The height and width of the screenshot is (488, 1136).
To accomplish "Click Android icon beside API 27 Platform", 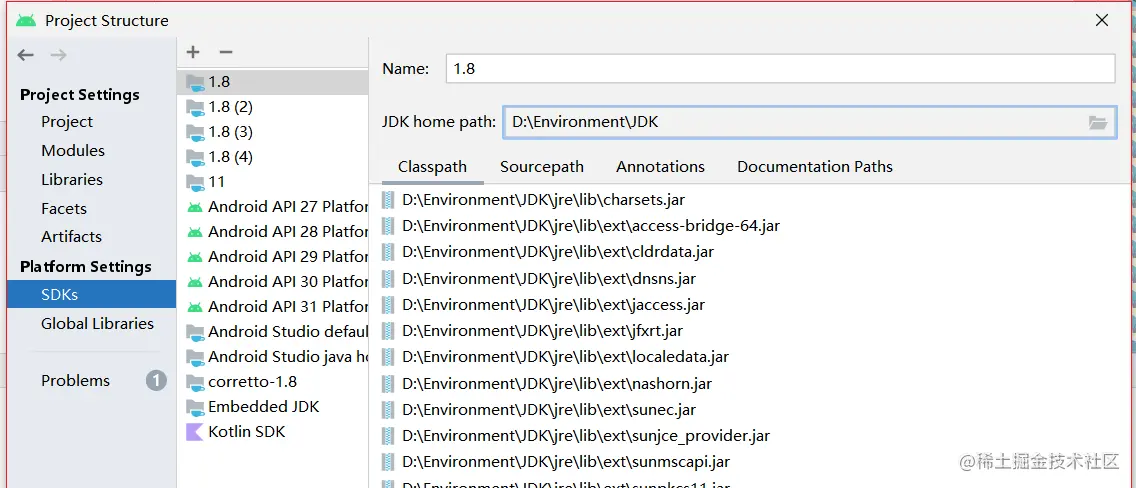I will [x=194, y=207].
